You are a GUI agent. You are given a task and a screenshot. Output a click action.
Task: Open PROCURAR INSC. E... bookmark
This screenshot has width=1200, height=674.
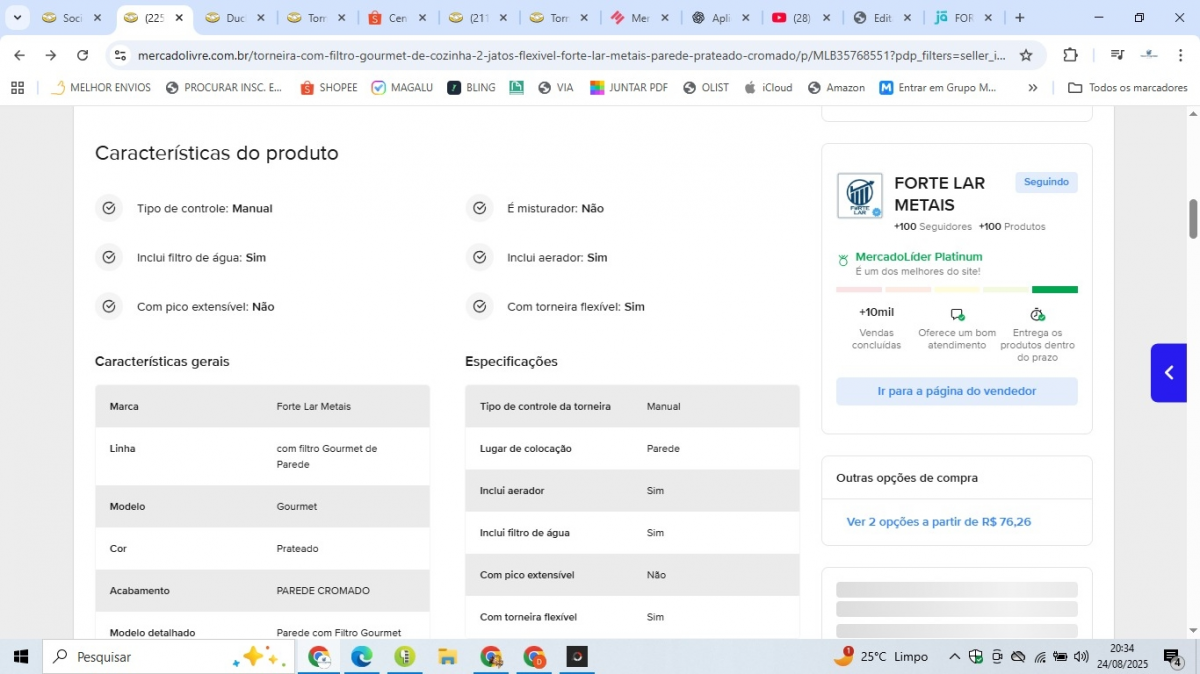(224, 88)
